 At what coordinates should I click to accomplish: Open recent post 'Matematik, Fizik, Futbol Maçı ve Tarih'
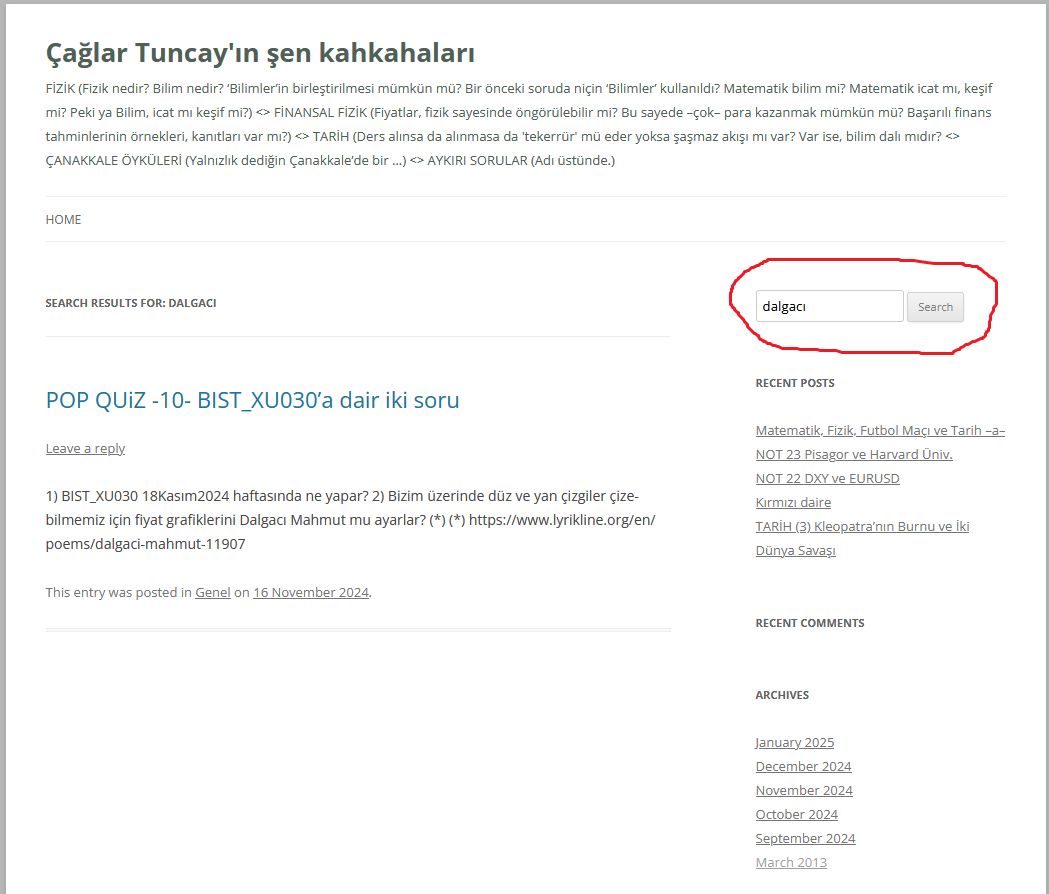(880, 430)
